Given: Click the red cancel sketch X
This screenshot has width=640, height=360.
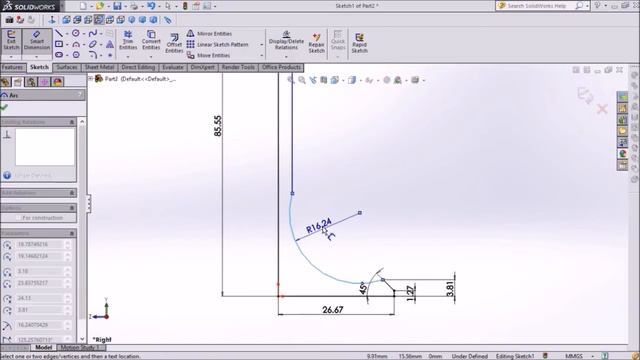Looking at the screenshot, I should [x=602, y=109].
